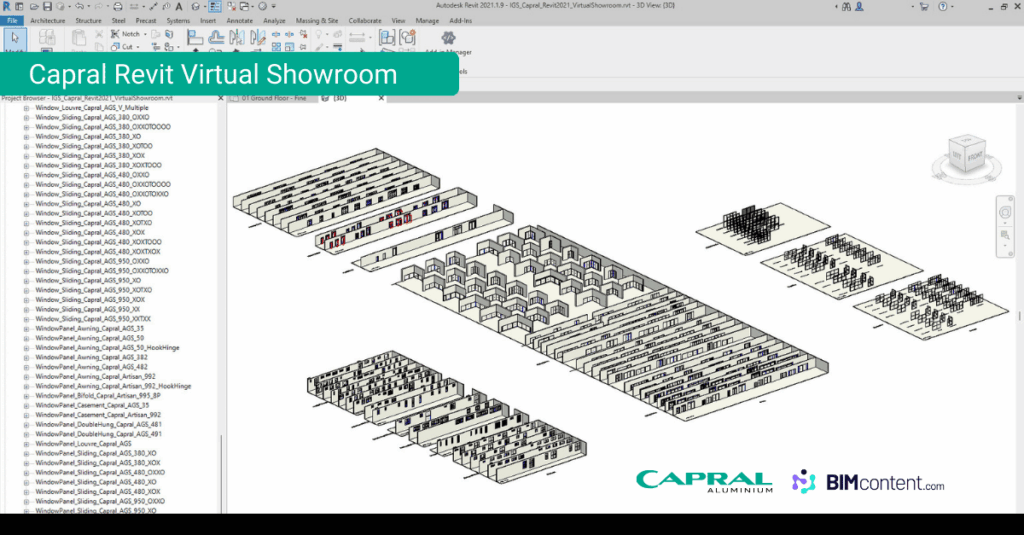Click the Search binoculars icon in title bar

846,7
